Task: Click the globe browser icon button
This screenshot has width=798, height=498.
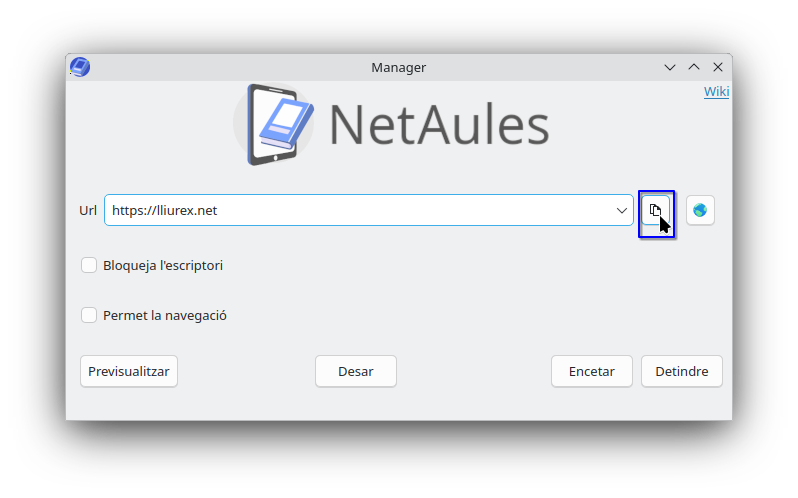Action: 700,210
